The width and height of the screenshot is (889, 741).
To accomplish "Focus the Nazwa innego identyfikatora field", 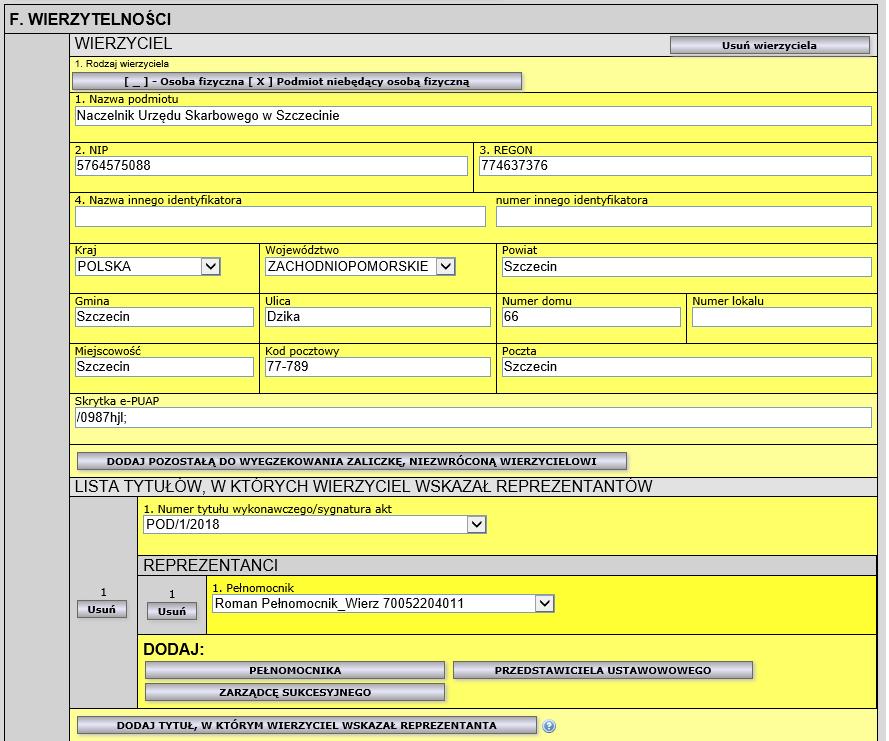I will pos(280,217).
